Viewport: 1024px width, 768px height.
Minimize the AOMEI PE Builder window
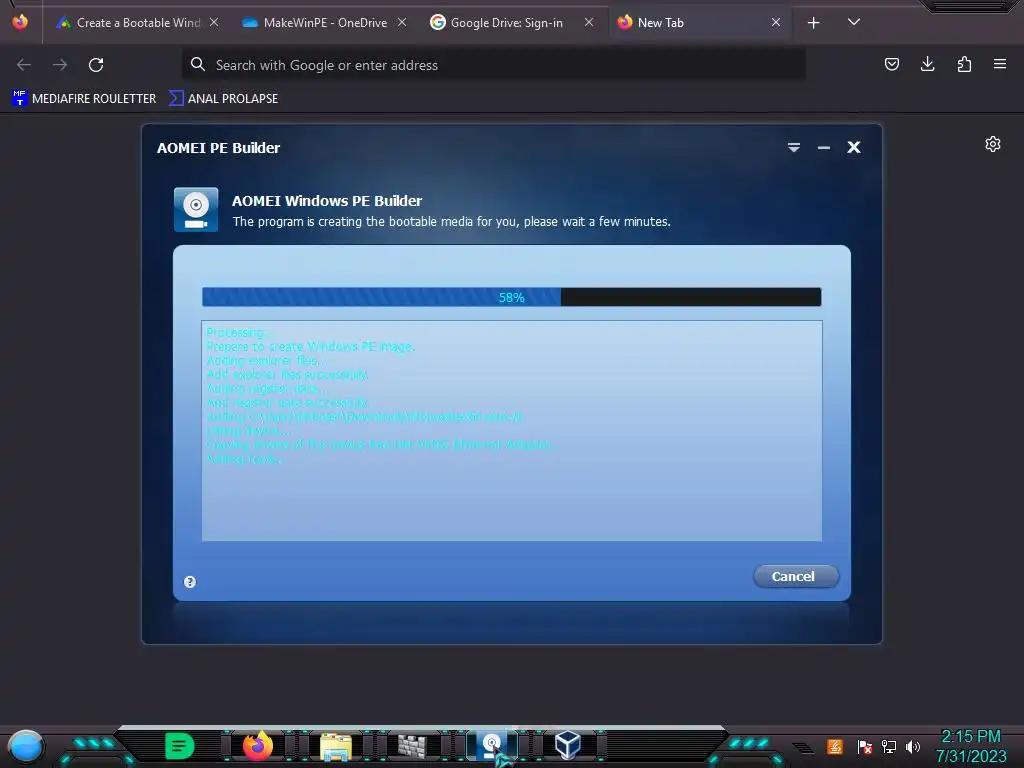(824, 148)
